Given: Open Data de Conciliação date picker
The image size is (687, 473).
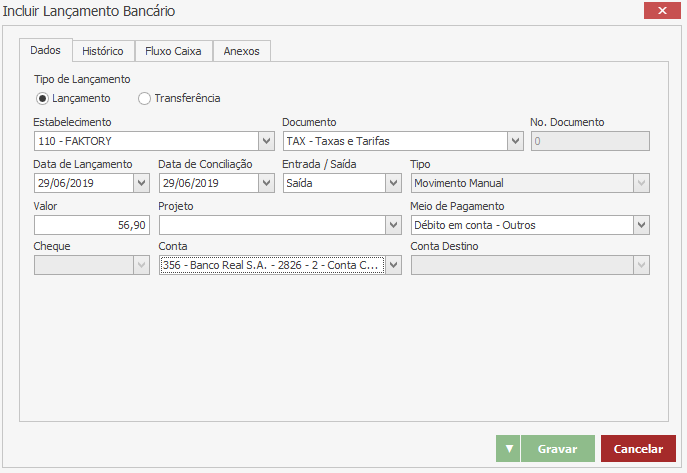Looking at the screenshot, I should [x=266, y=183].
